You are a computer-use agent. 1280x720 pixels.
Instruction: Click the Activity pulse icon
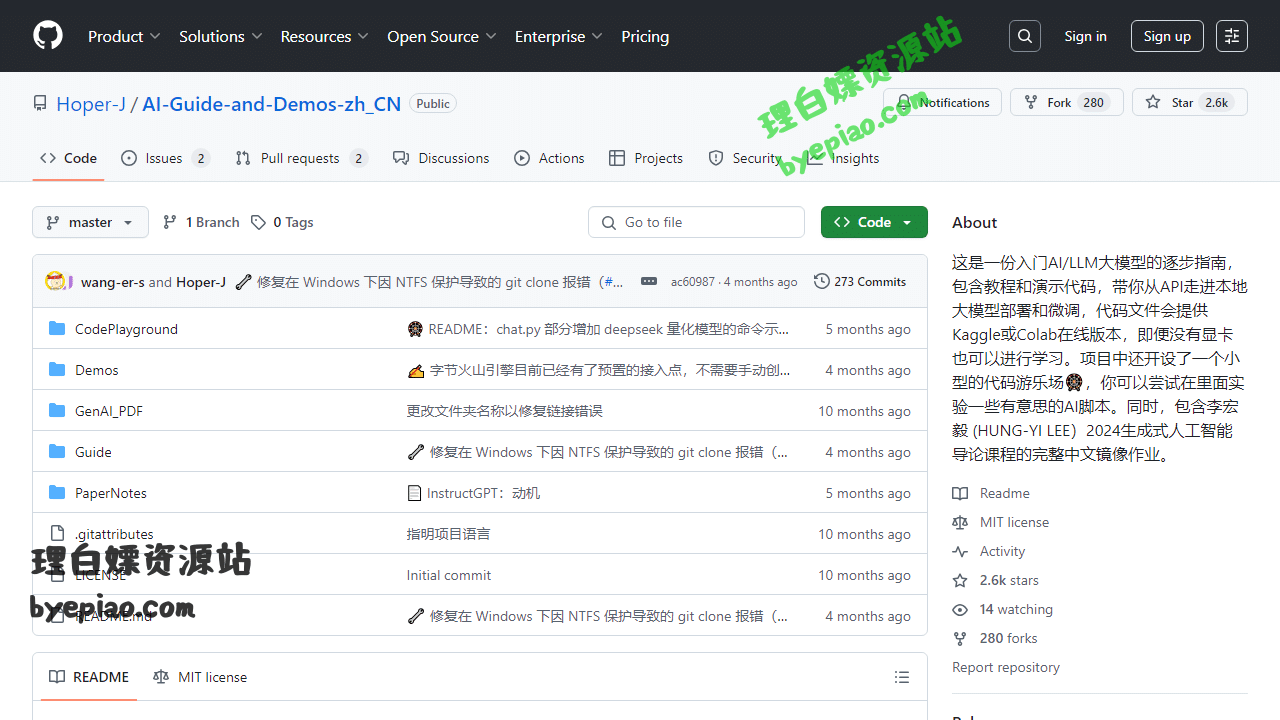tap(960, 551)
